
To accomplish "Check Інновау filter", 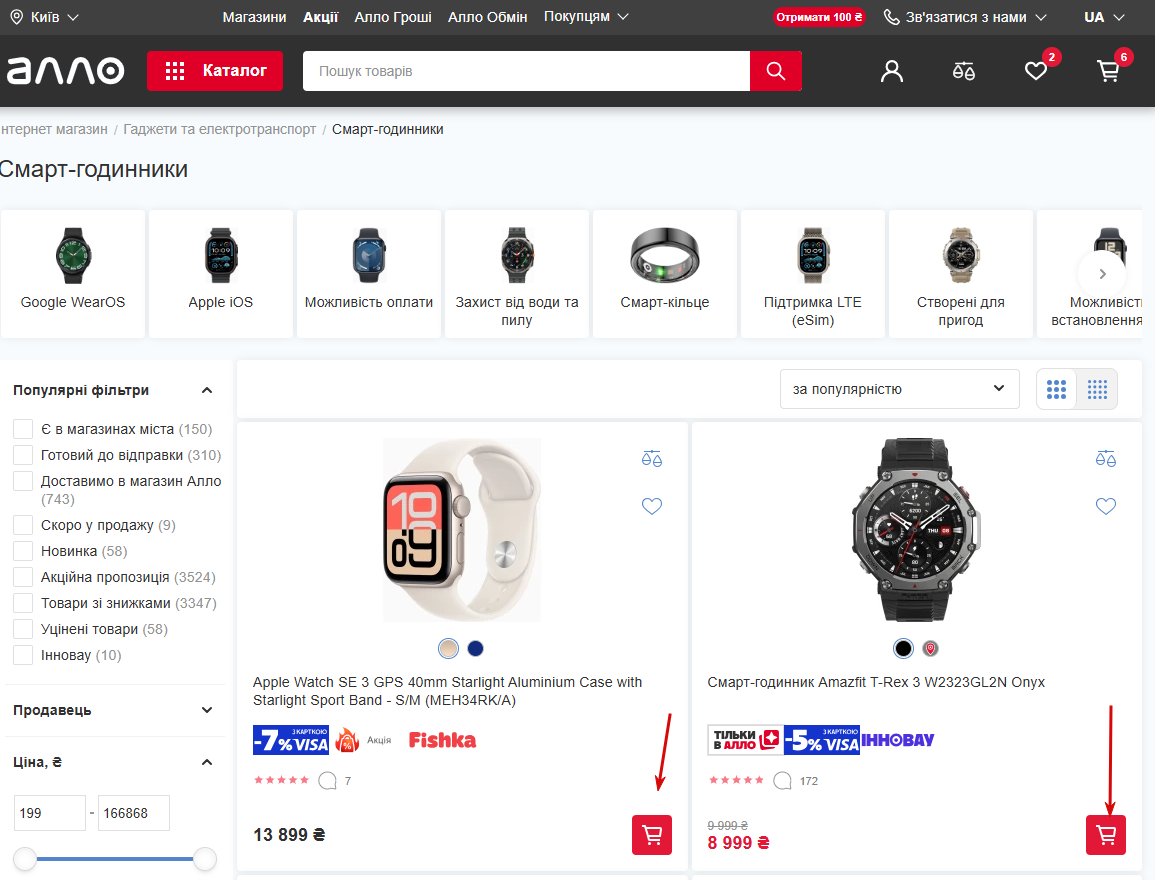I will 23,655.
